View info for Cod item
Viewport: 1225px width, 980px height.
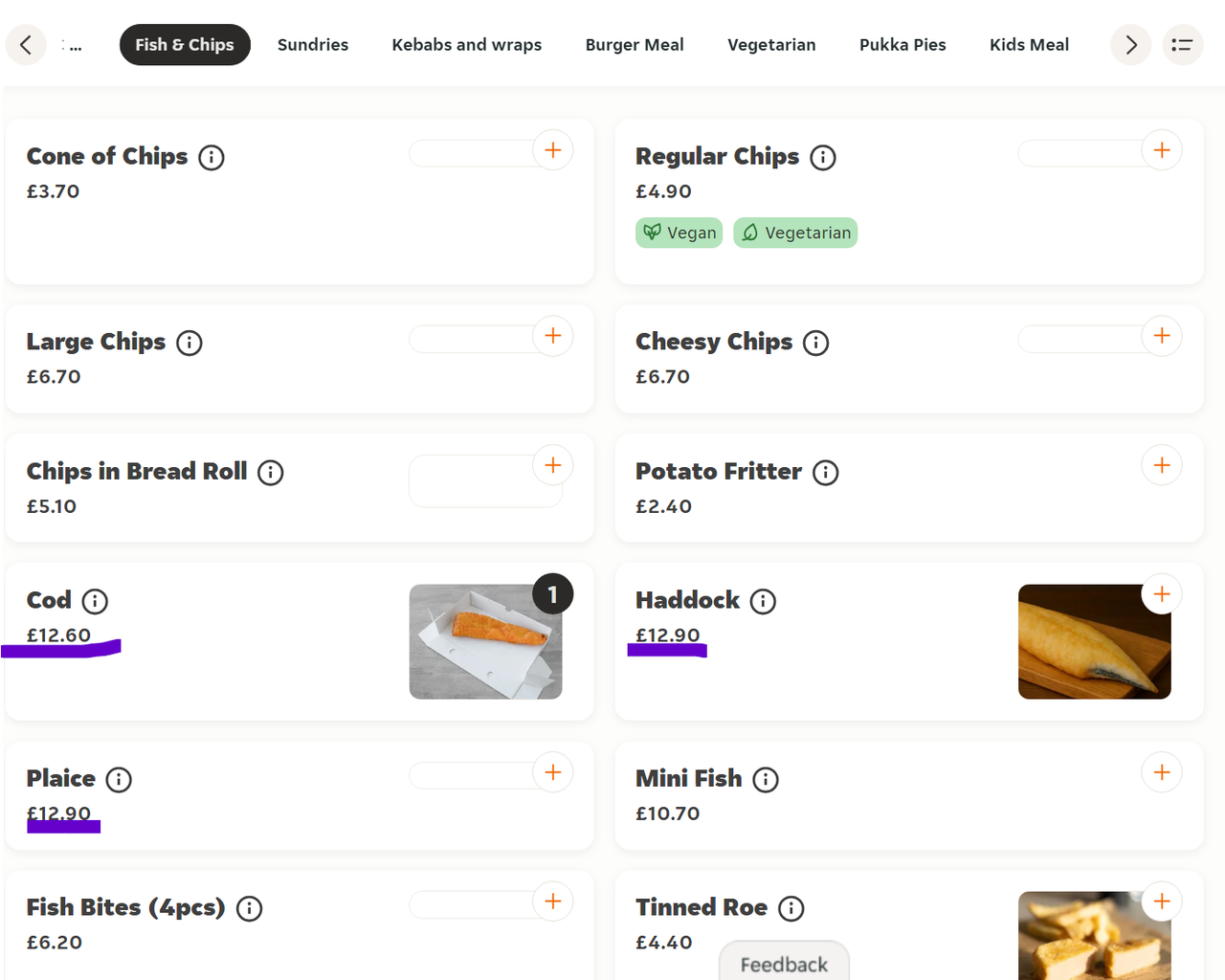(x=95, y=601)
